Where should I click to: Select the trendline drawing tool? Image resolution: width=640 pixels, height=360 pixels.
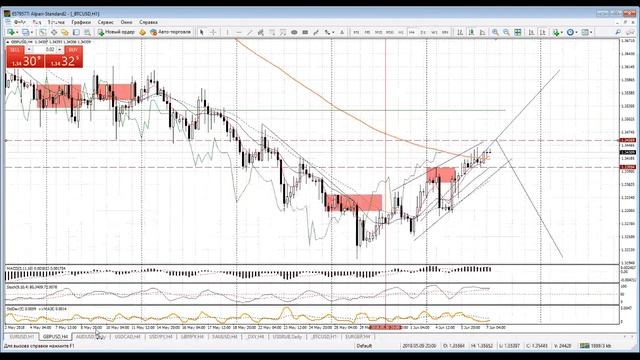click(249, 32)
